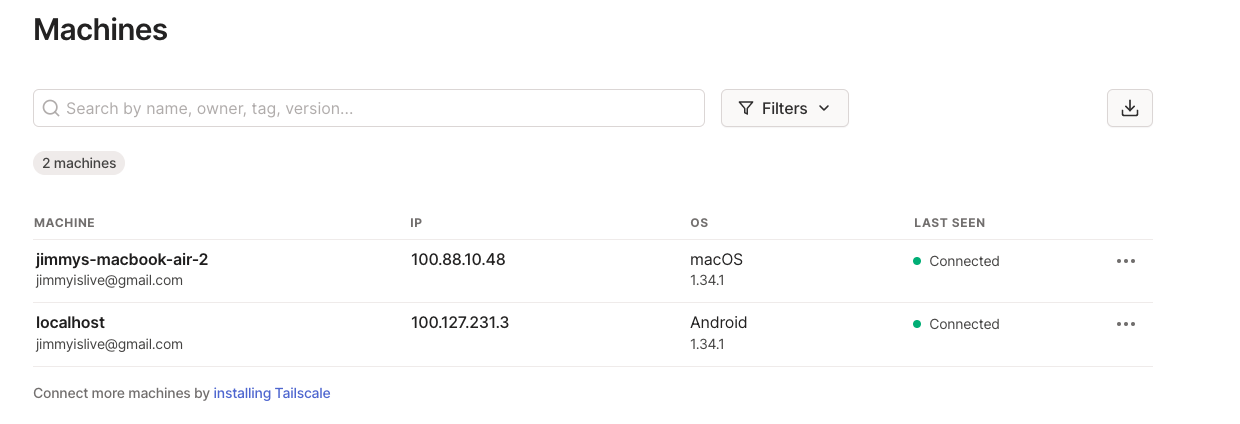
Task: Click the IP column header
Action: (417, 223)
